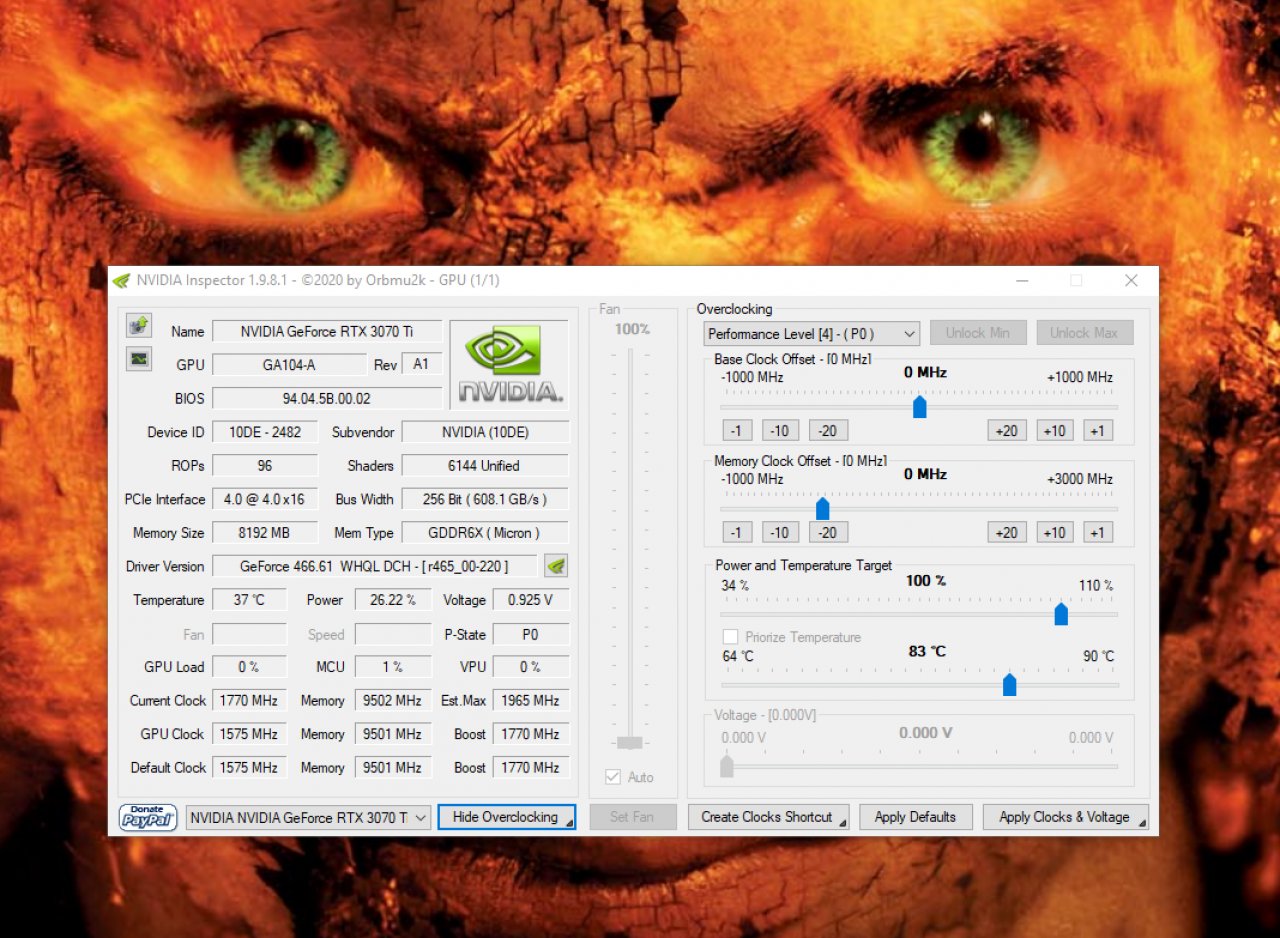Viewport: 1280px width, 938px height.
Task: Click the PCIe Interface value 4.0 @ 4.0 x16
Action: 265,499
